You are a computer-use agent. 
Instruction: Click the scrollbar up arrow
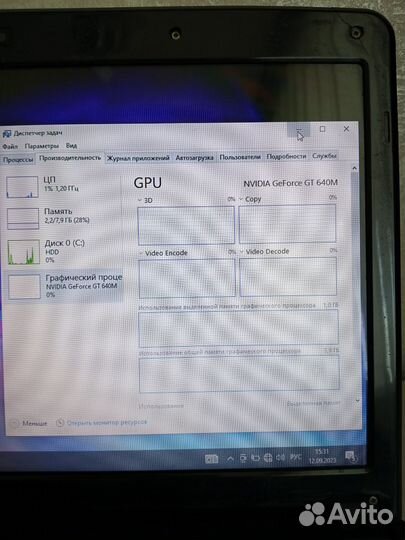[354, 168]
